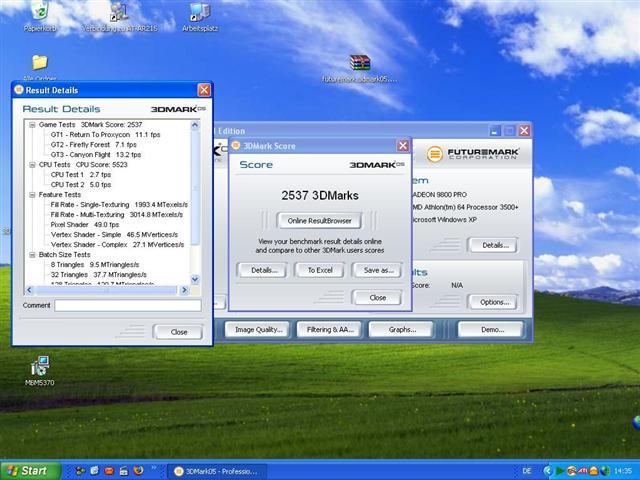Open the futuremark 3dmark05 archive icon
The image size is (640, 480).
360,69
